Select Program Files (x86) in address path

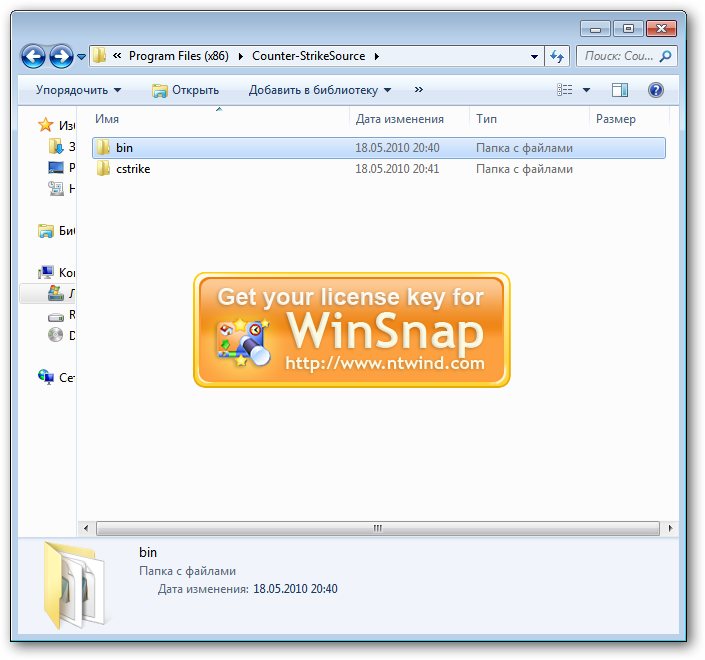(x=178, y=56)
